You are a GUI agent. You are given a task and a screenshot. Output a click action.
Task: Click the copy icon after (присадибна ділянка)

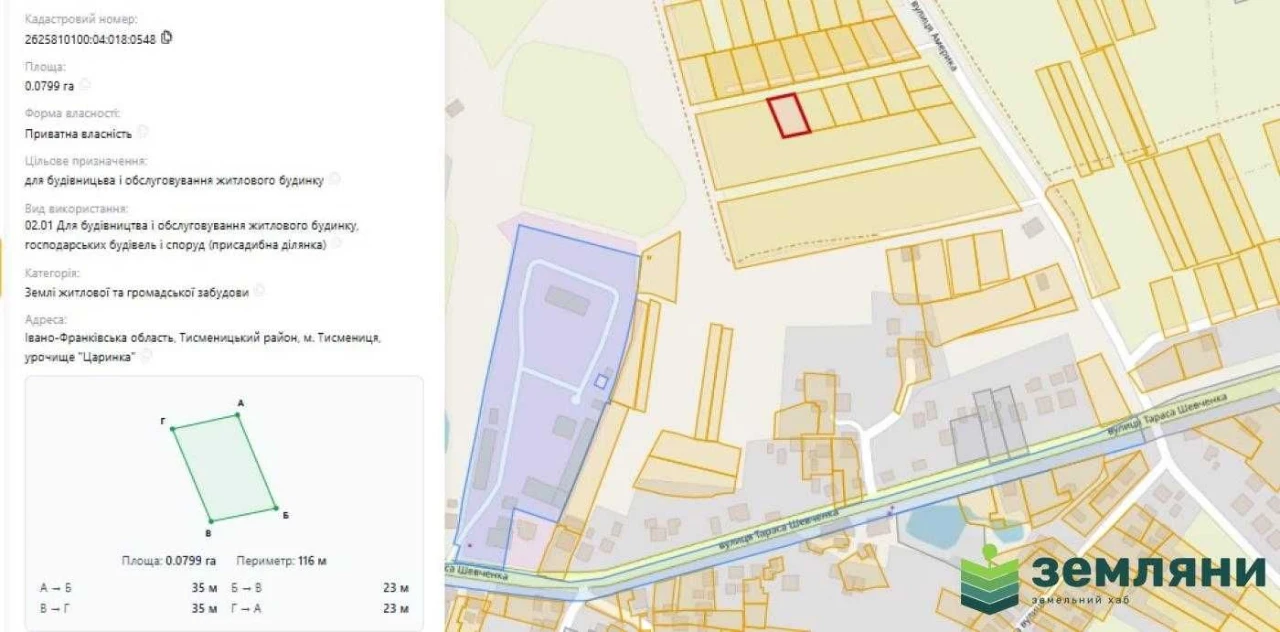[x=338, y=243]
